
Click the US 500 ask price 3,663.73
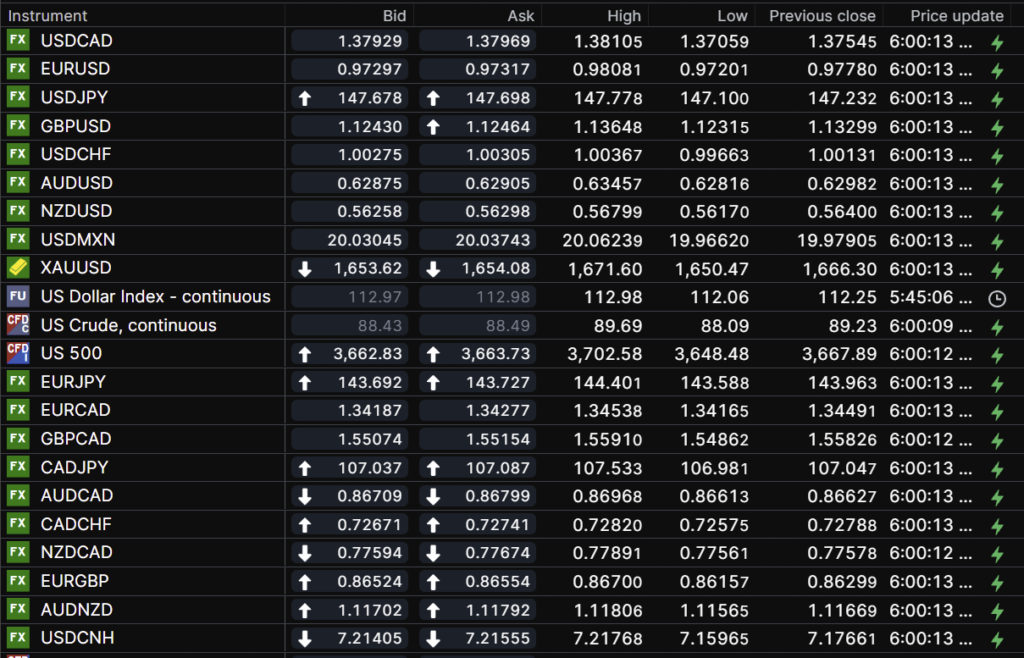[478, 353]
